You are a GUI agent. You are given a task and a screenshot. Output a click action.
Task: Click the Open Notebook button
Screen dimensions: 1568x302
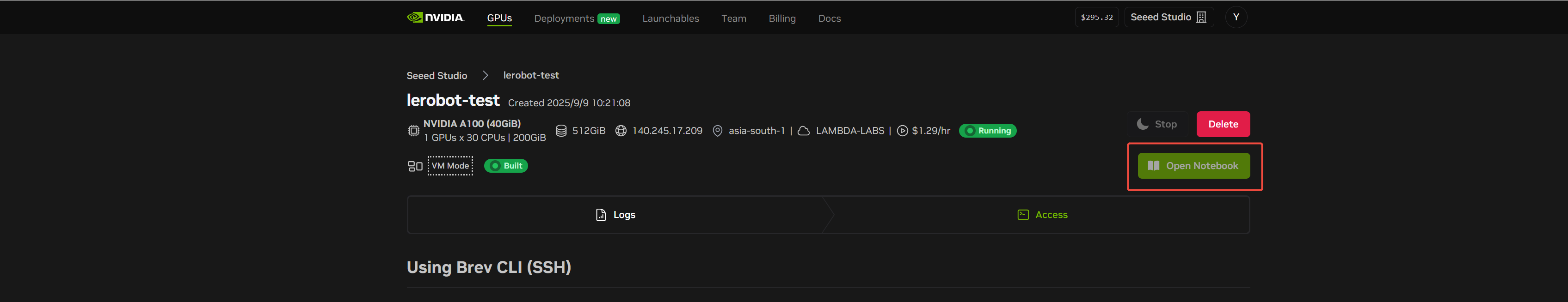[x=1193, y=166]
